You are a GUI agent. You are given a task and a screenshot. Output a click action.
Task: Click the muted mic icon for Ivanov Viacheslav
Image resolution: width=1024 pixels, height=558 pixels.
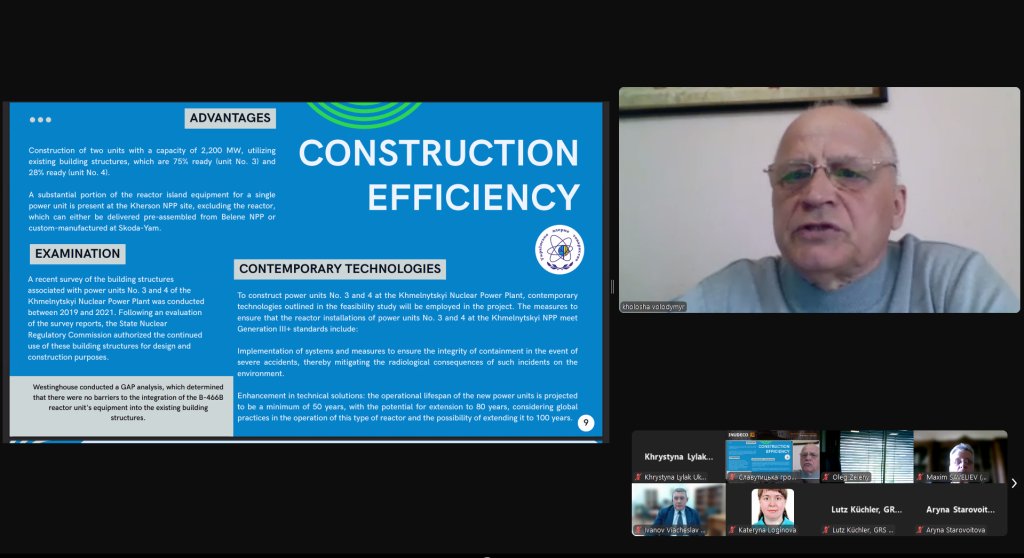coord(639,530)
